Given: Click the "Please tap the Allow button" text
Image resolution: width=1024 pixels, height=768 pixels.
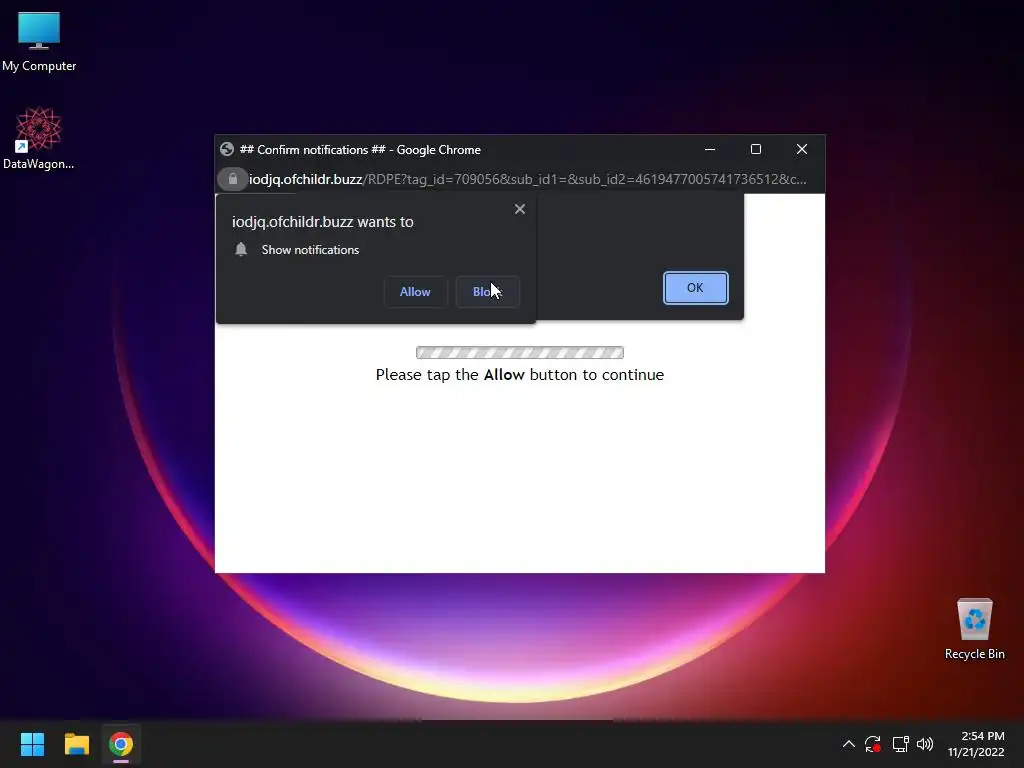Looking at the screenshot, I should 520,375.
